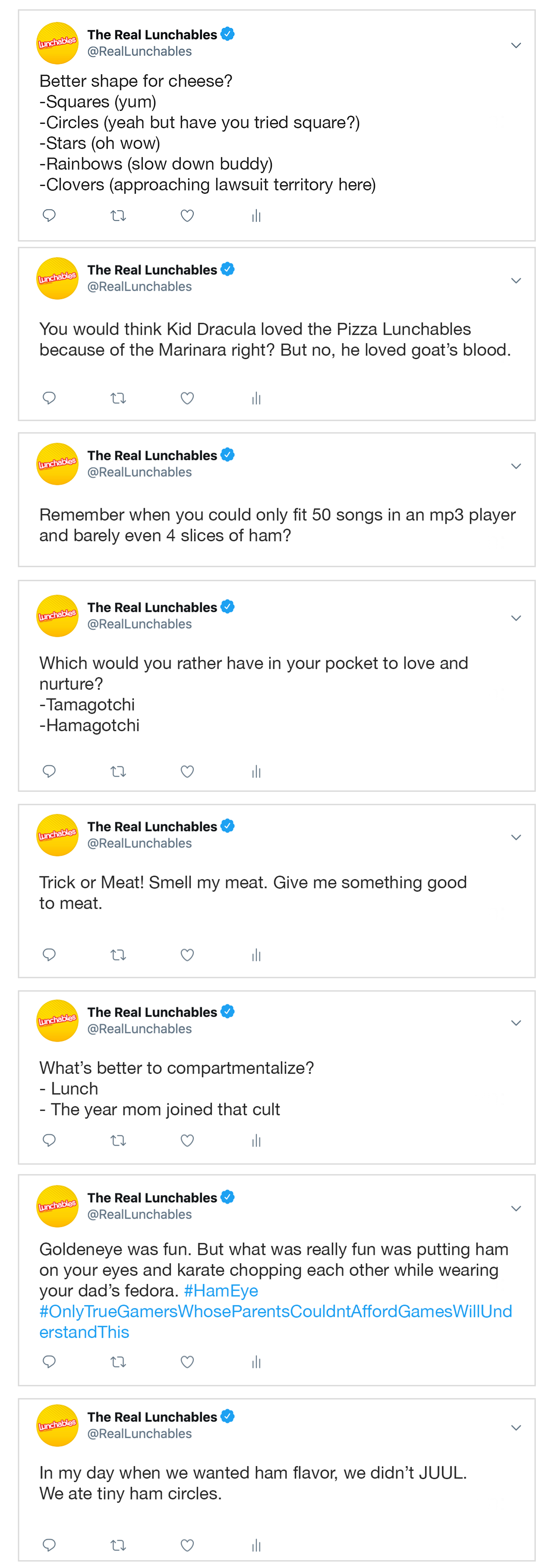
Task: Open the #OnlyTrueGamersWhoseParentsCouldntAffordGamesWillUnderstandThis hashtag
Action: 276,1322
